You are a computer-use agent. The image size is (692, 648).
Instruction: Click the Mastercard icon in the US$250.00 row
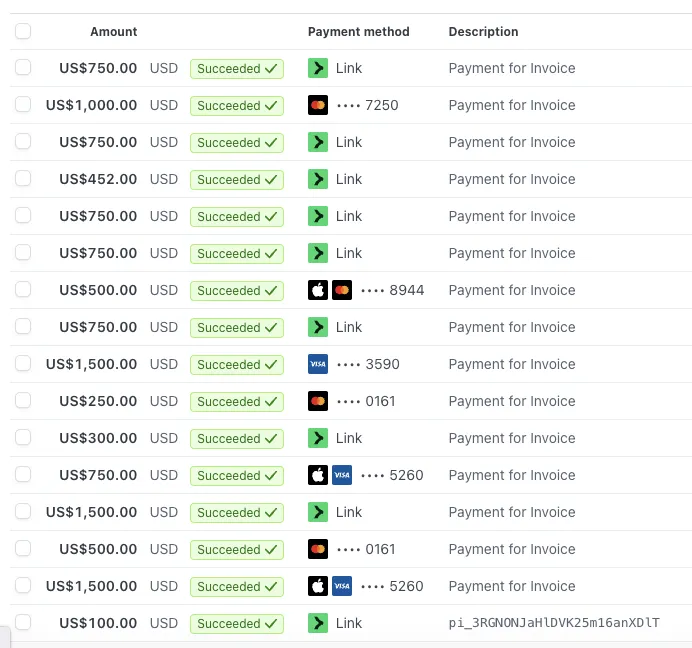318,401
